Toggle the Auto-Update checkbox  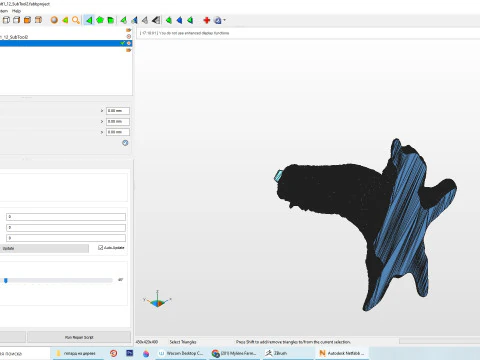coord(100,247)
